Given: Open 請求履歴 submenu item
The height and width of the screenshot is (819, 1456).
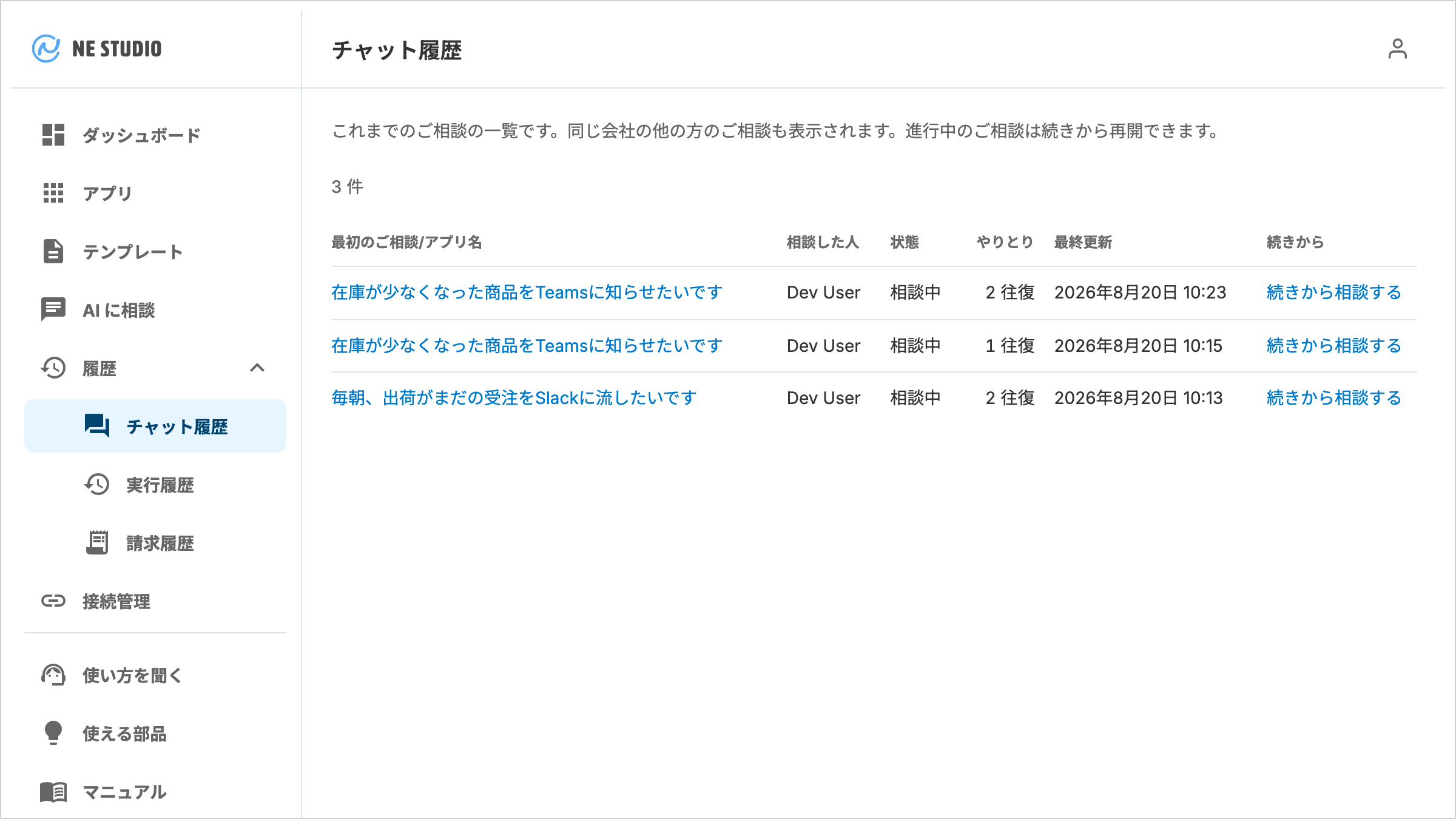Looking at the screenshot, I should [155, 542].
